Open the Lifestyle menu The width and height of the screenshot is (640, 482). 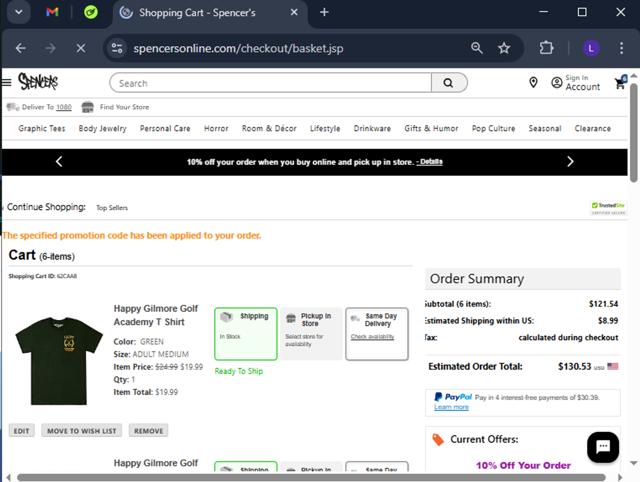click(325, 129)
